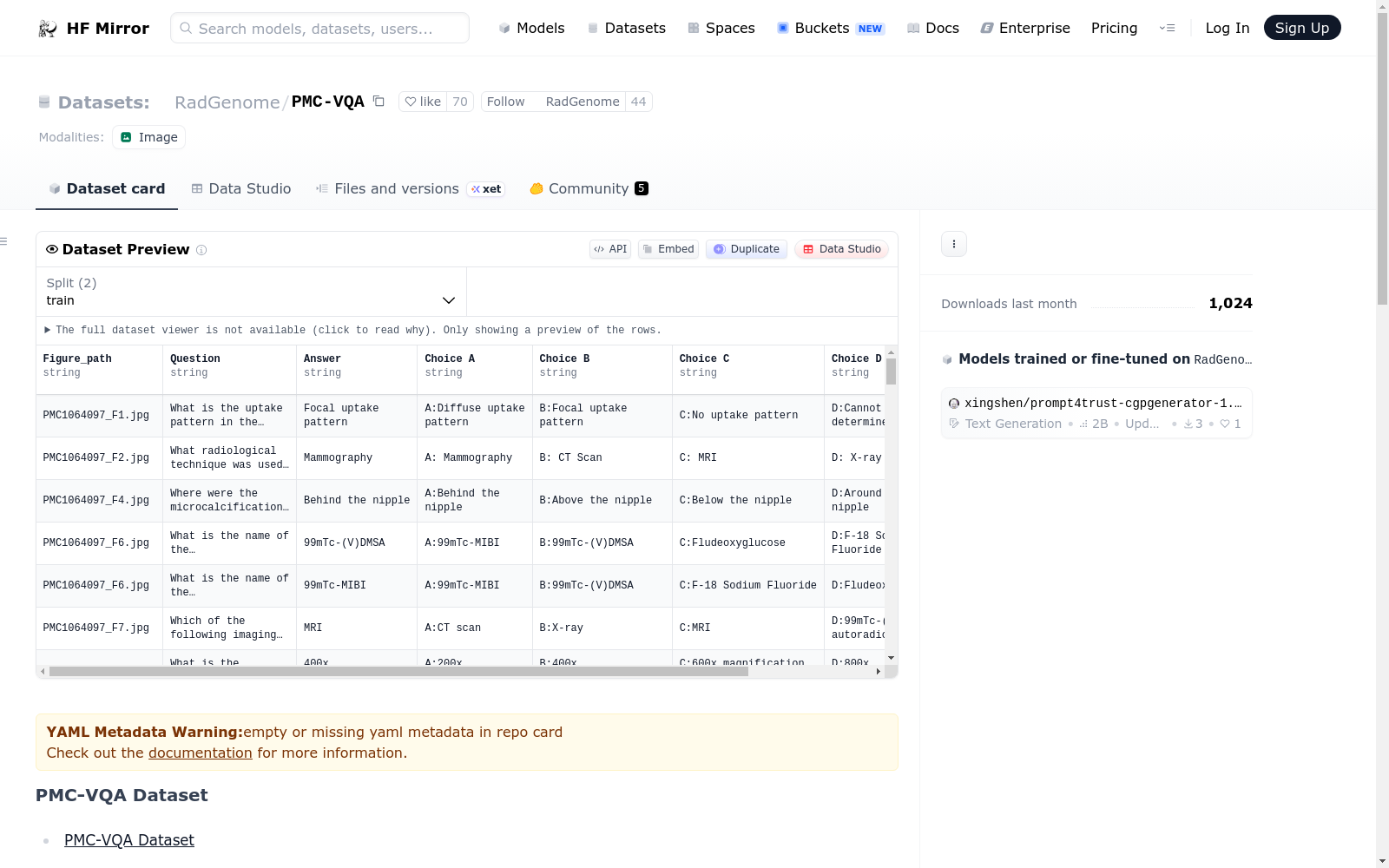Select the Image modality tag
The width and height of the screenshot is (1389, 868).
coord(148,137)
